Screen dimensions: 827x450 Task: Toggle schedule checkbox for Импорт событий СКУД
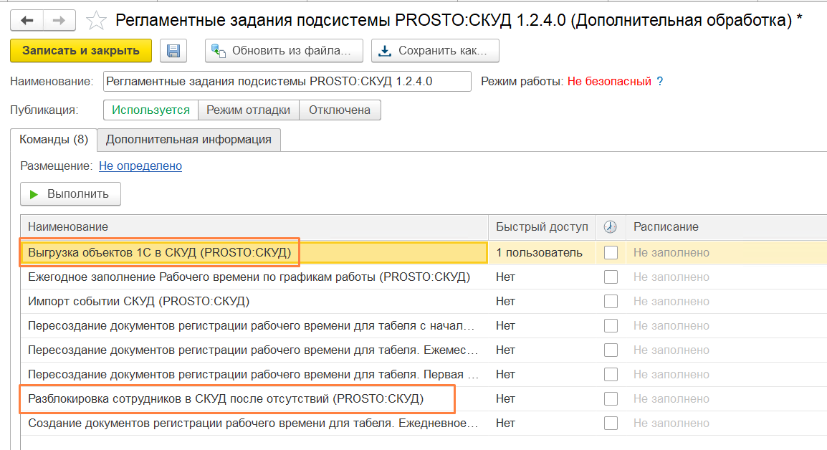point(611,301)
